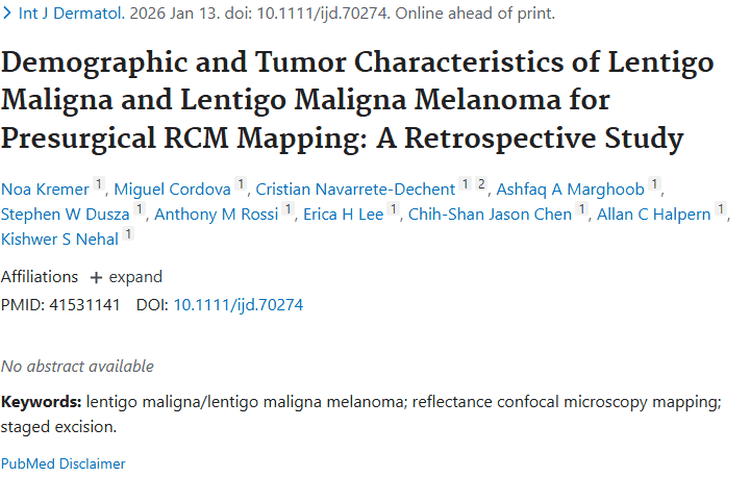Open author Ashfaq A Marghoob's link
Viewport: 750px width, 500px height.
tap(567, 188)
